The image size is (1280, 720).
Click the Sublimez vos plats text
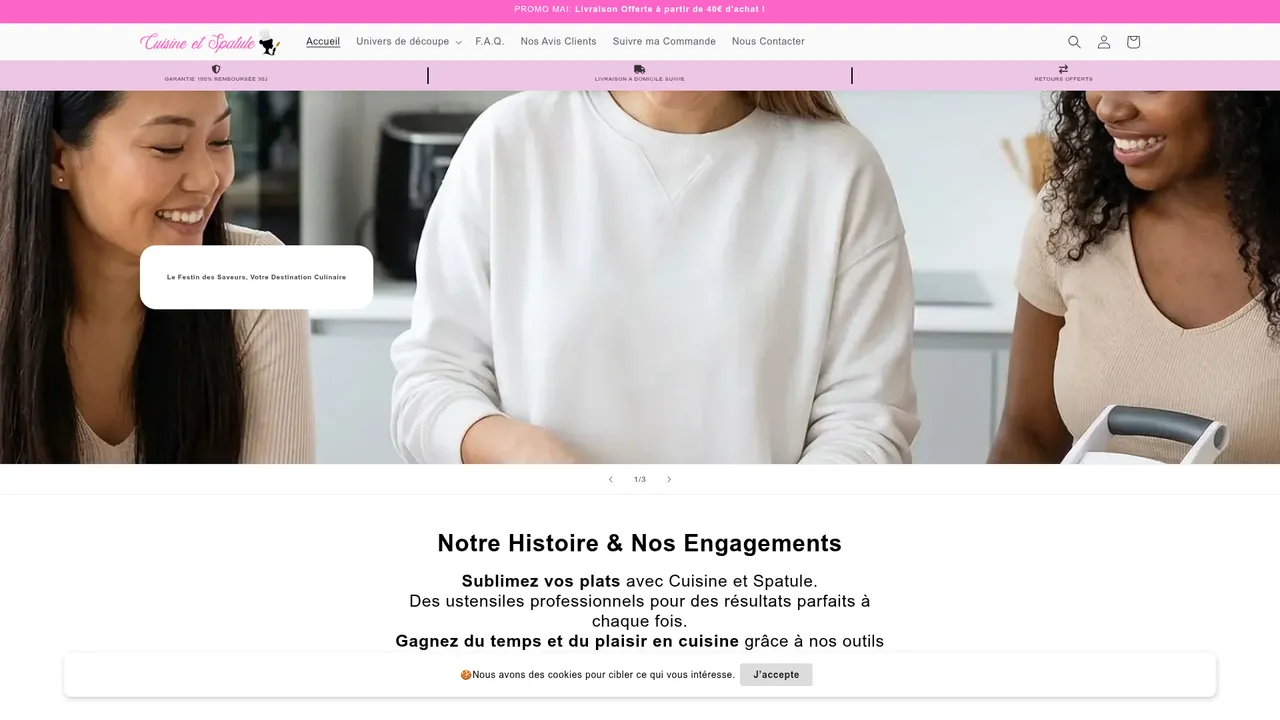click(x=541, y=581)
